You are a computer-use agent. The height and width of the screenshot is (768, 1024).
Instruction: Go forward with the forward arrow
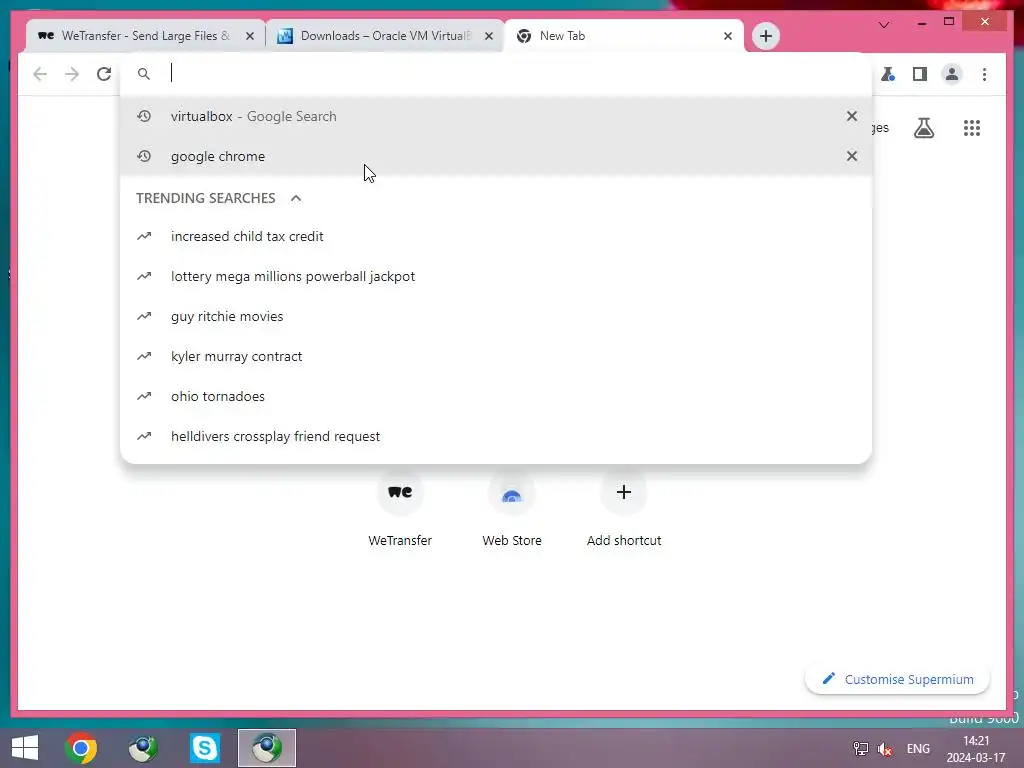pyautogui.click(x=72, y=74)
